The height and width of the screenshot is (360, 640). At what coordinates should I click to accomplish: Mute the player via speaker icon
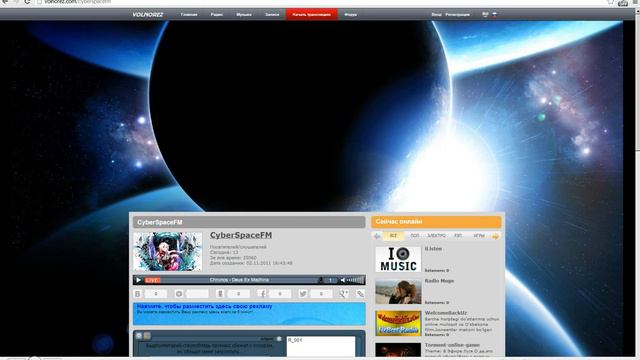tap(342, 280)
